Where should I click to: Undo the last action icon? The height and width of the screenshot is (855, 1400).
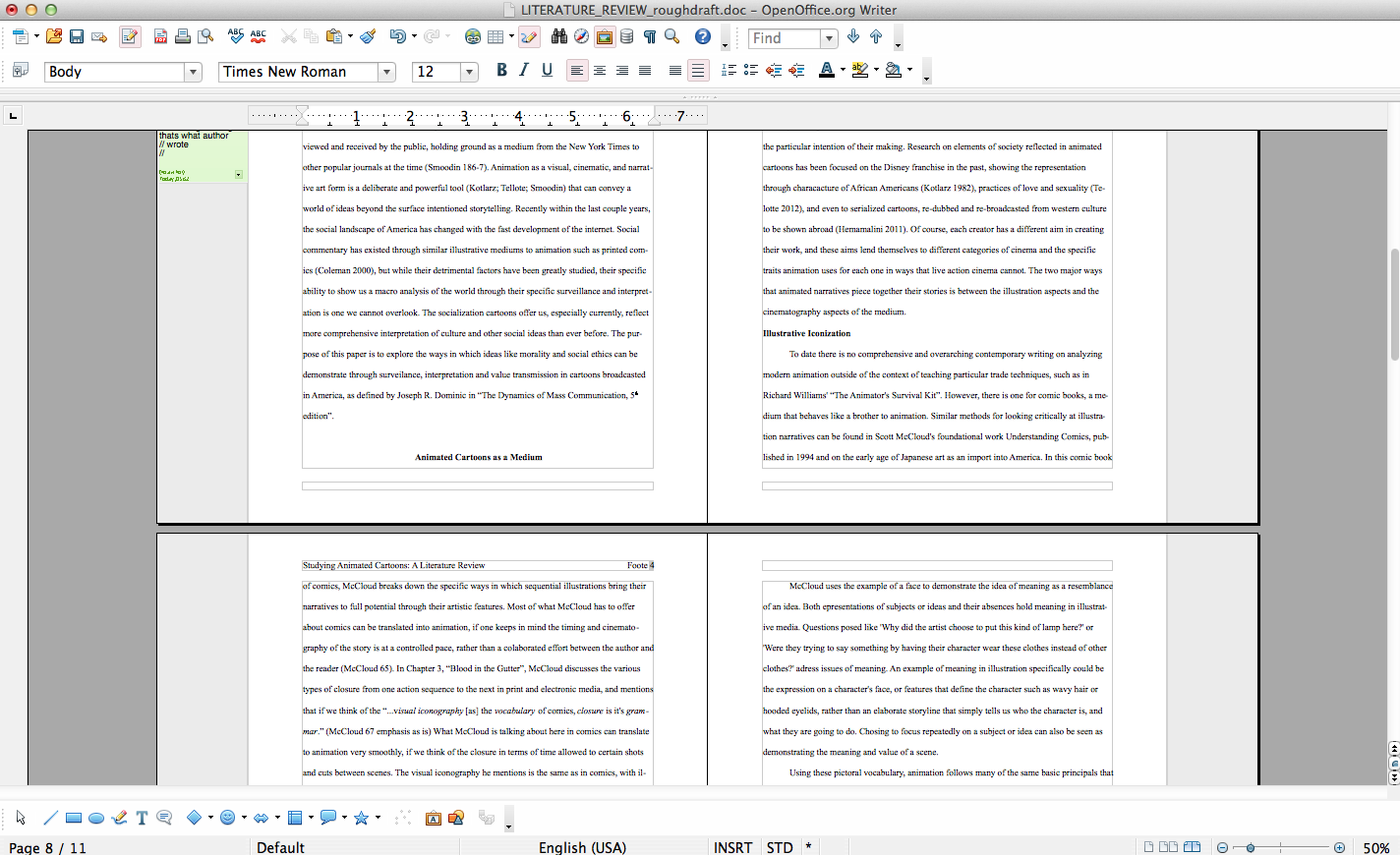click(397, 36)
